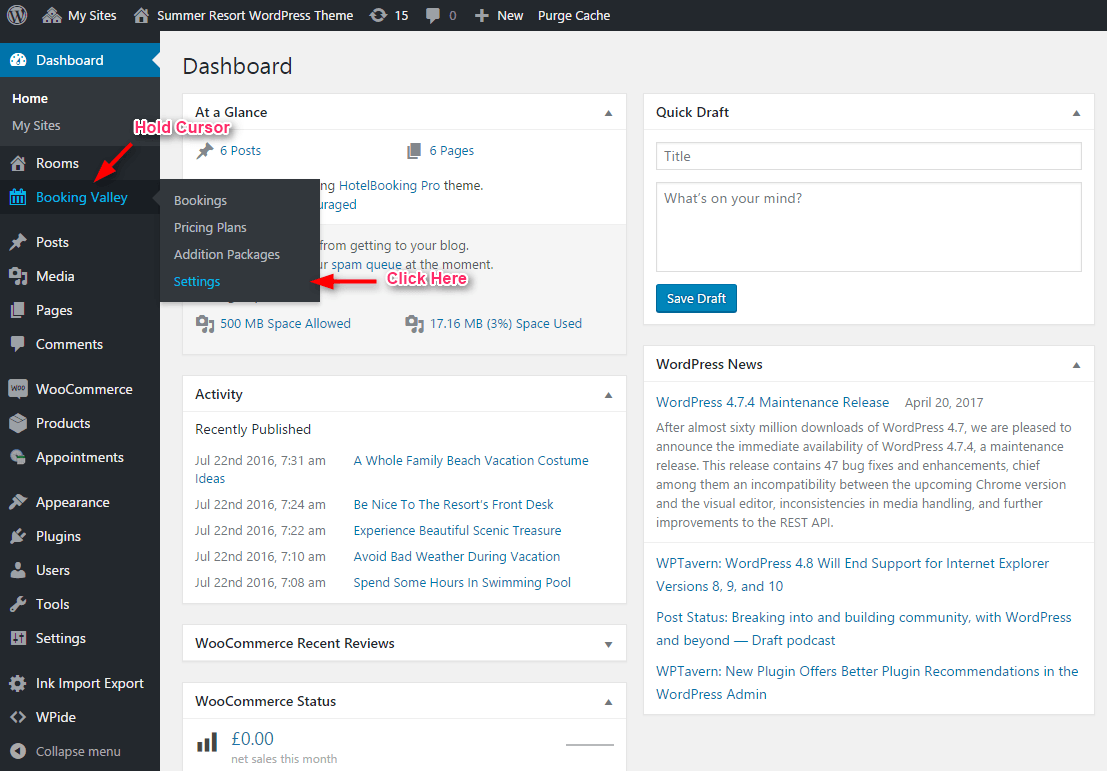The width and height of the screenshot is (1107, 771).
Task: Select My Sites under Dashboard in sidebar
Action: click(36, 125)
